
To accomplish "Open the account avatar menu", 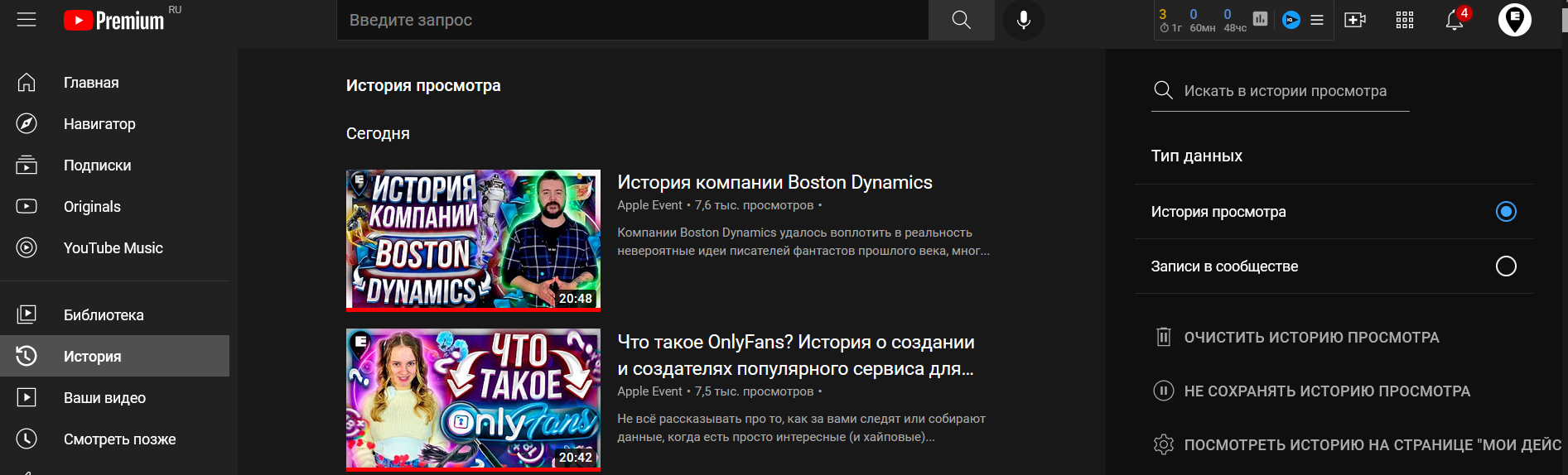I will click(x=1514, y=20).
